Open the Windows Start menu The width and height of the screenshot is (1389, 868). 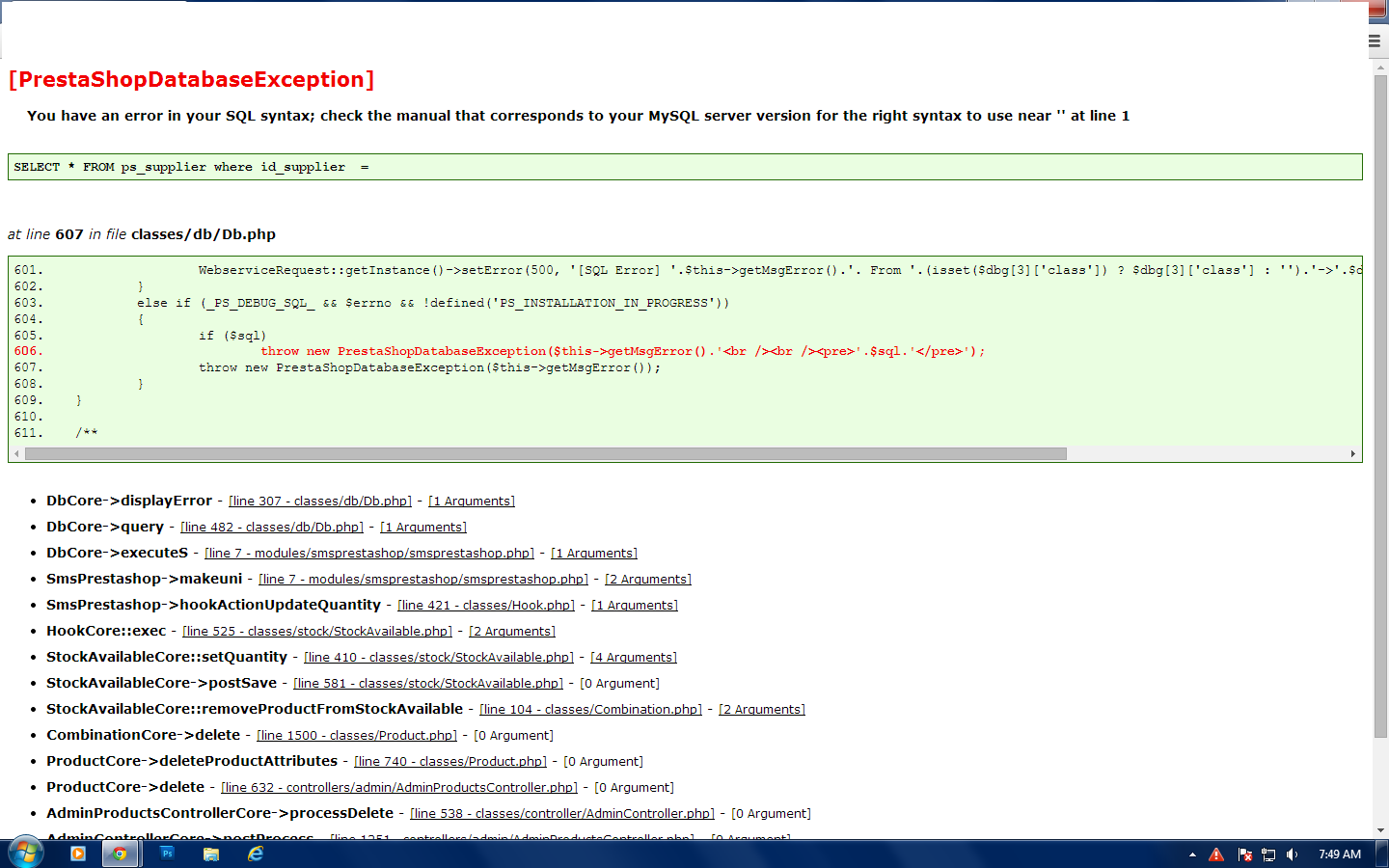click(x=26, y=854)
